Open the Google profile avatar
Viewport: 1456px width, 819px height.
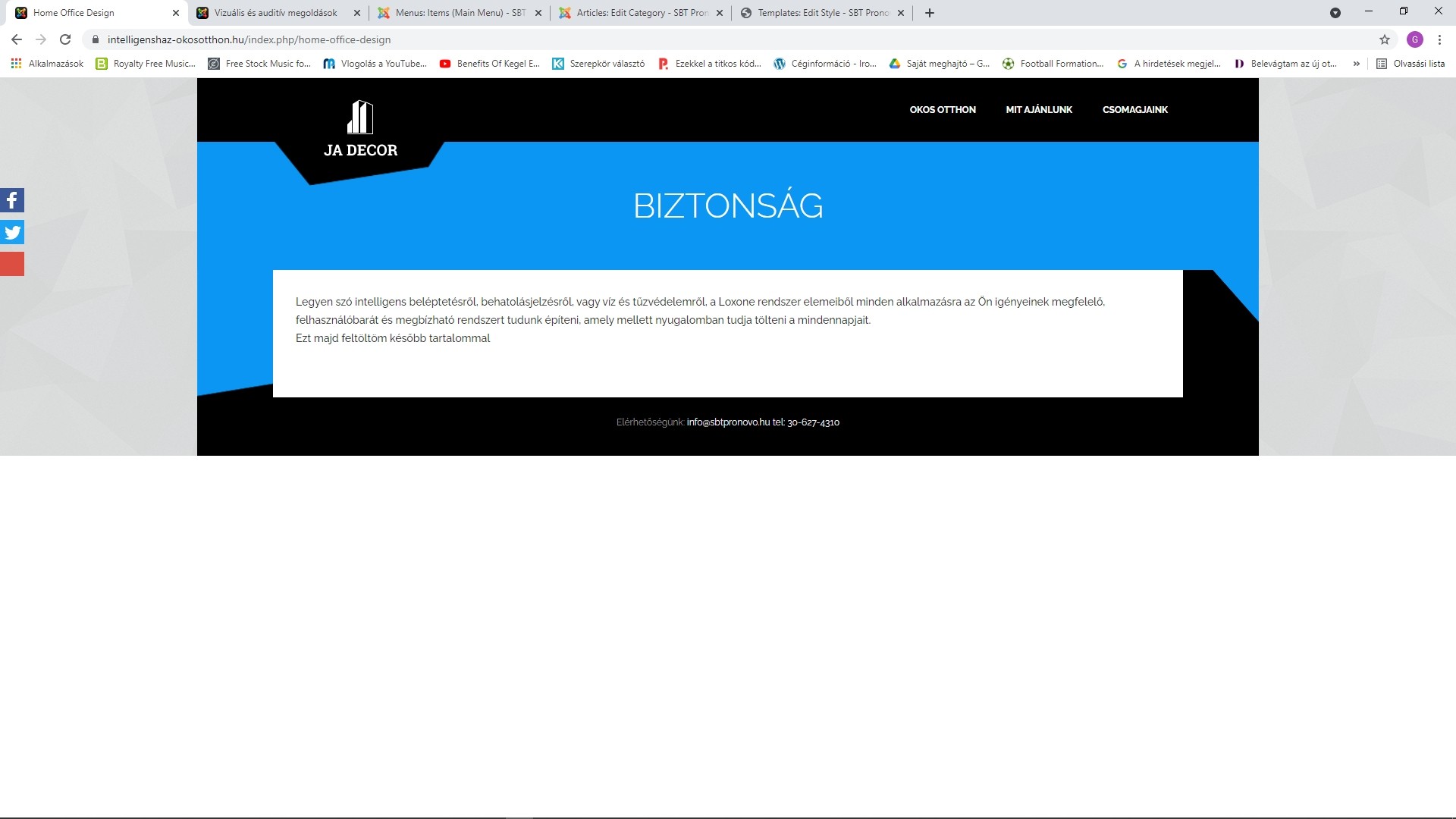click(1414, 39)
